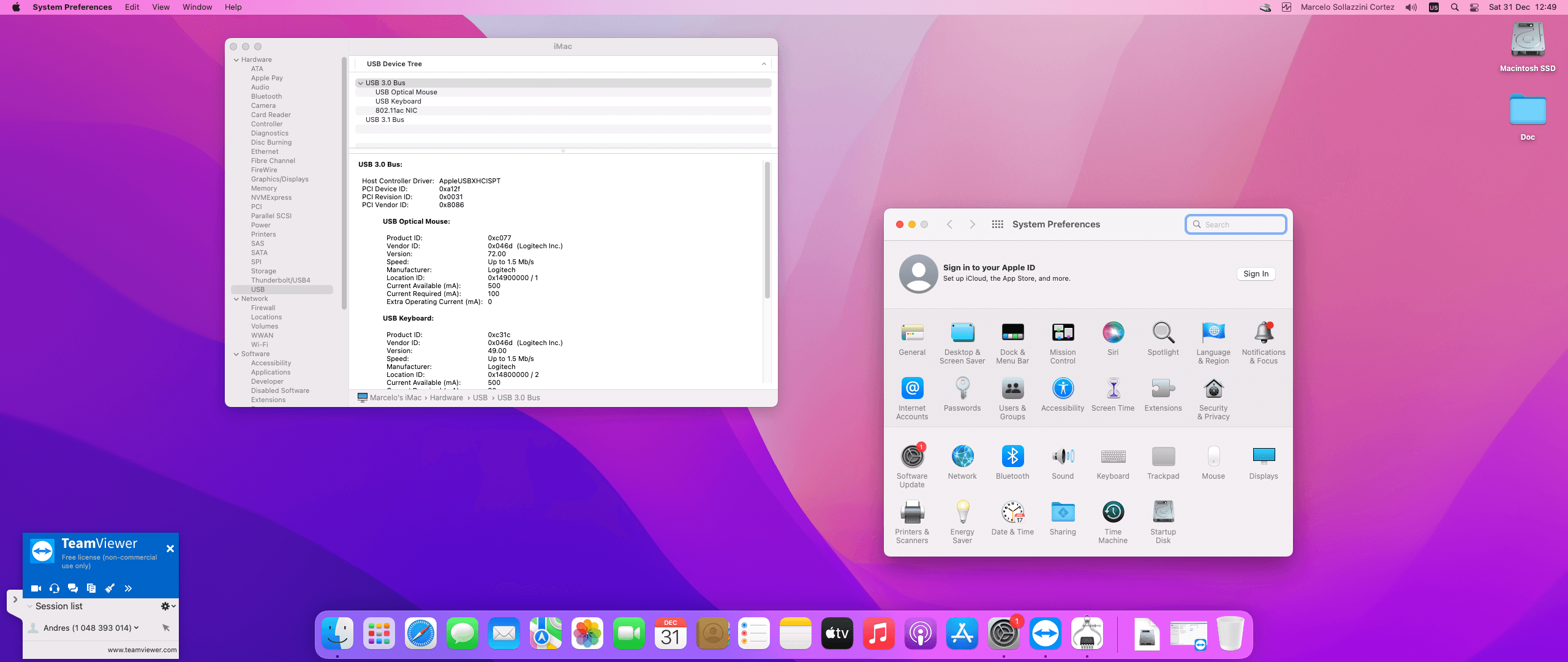Click Sign In button for Apple ID

(1255, 274)
